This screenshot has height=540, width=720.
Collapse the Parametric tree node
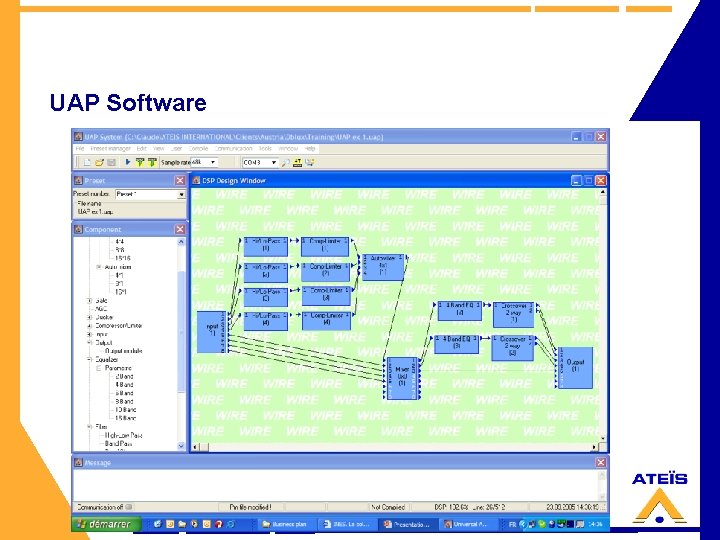point(98,368)
